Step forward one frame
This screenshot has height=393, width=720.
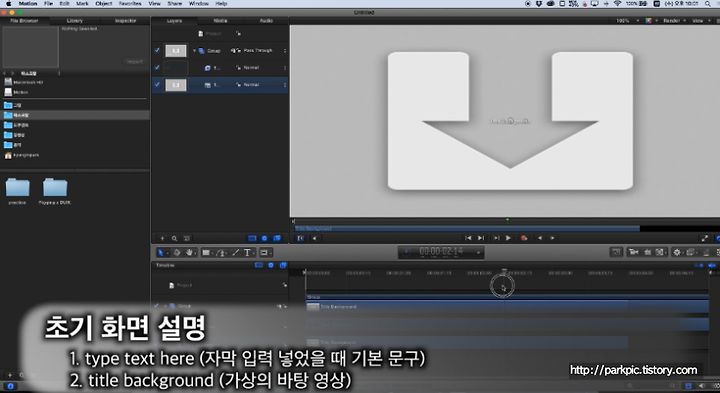[552, 238]
